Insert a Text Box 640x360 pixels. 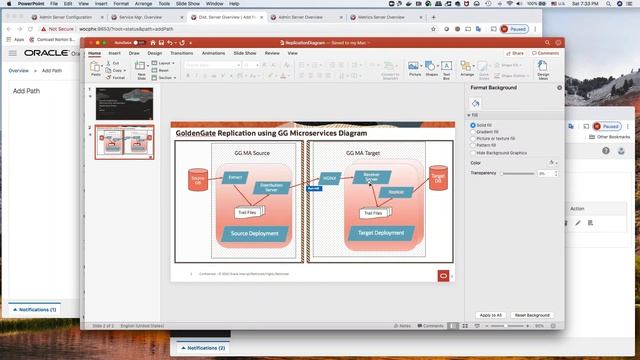click(447, 66)
